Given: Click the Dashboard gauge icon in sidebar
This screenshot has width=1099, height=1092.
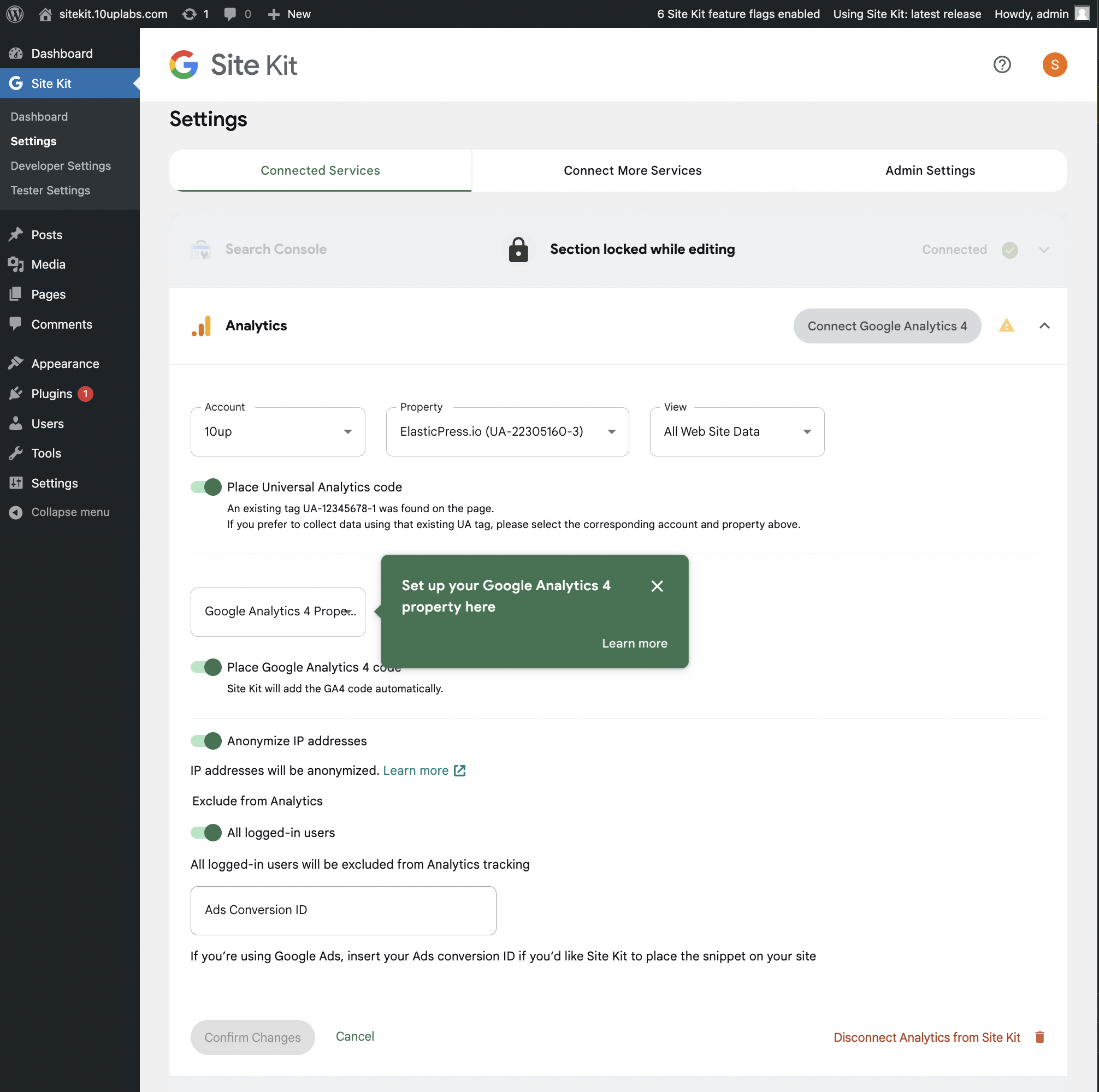Looking at the screenshot, I should [x=16, y=54].
